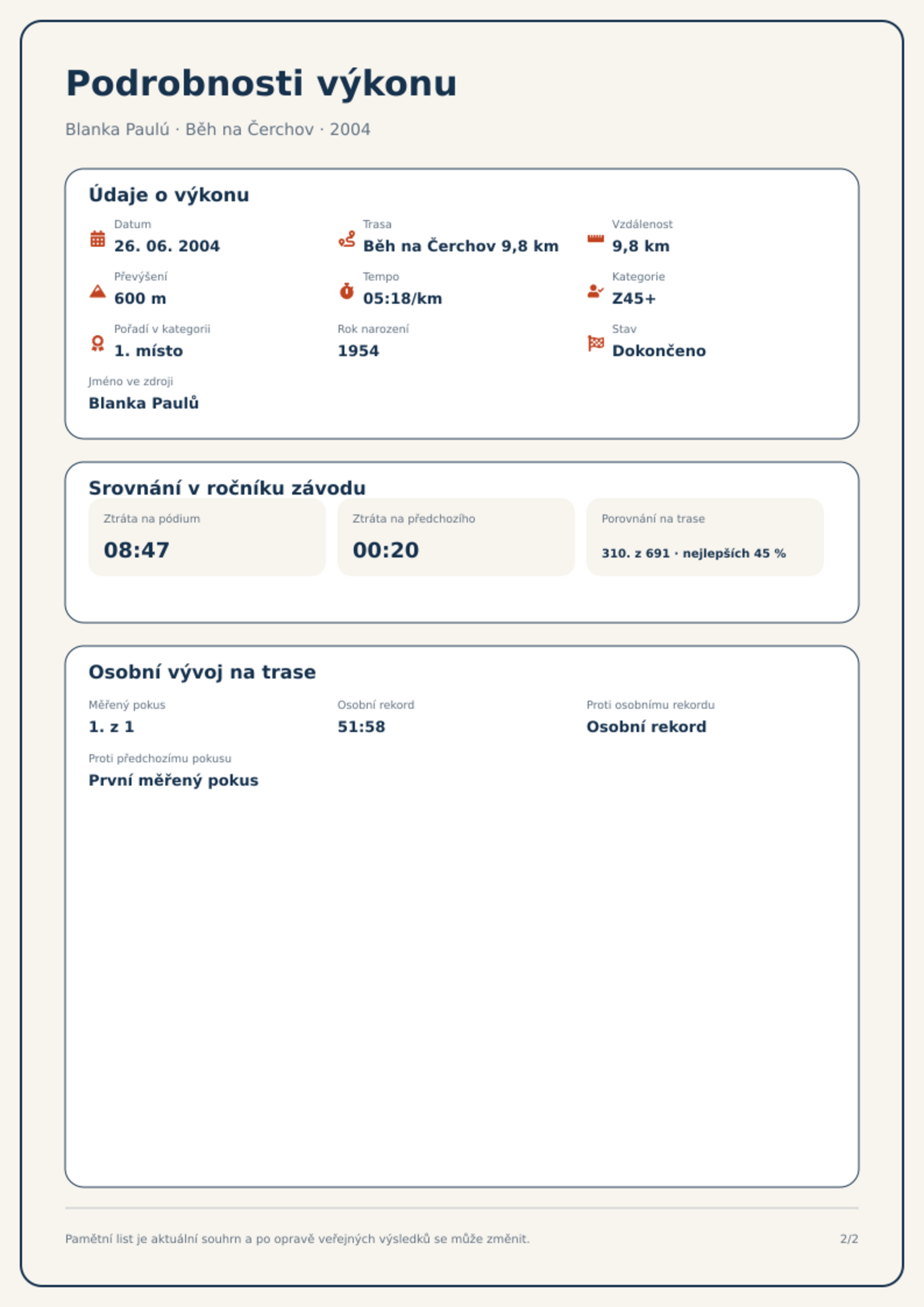Click the Z45+ category value
The width and height of the screenshot is (924, 1307).
pyautogui.click(x=634, y=299)
